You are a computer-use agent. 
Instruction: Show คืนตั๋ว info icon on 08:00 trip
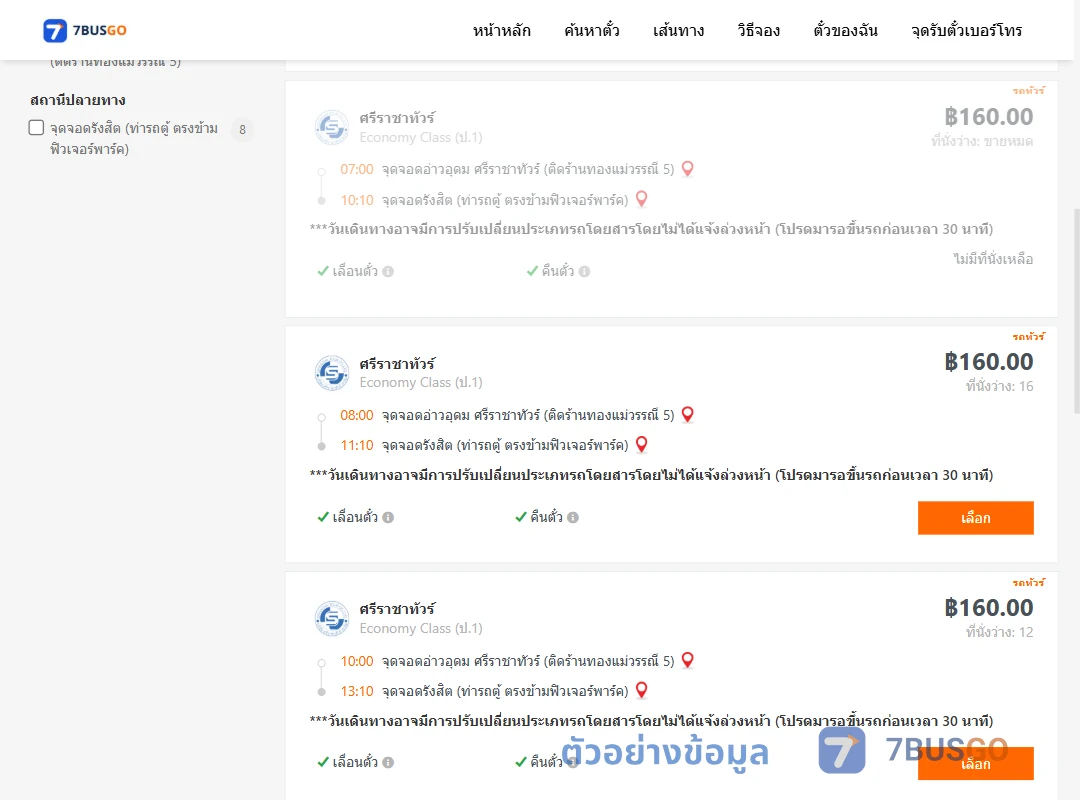[573, 517]
